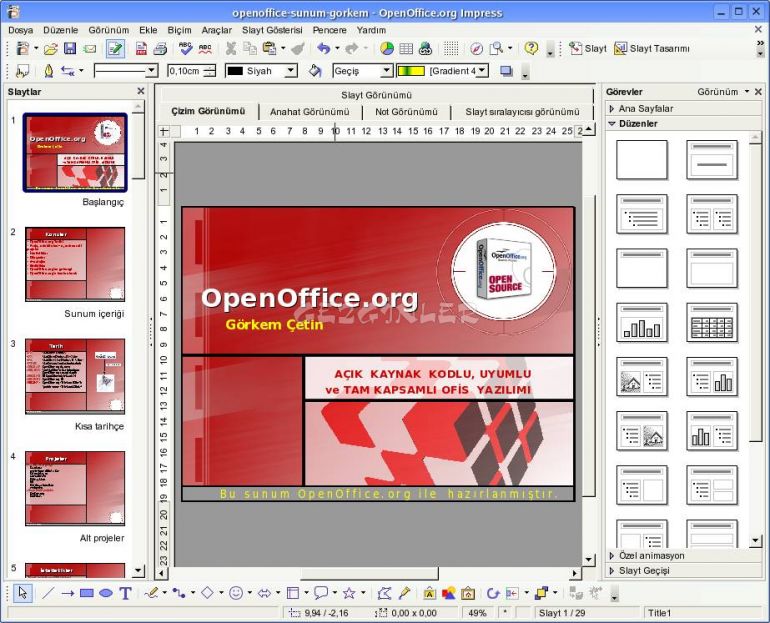
Task: Select slide 4 thumbnail Alt projeler
Action: click(75, 488)
